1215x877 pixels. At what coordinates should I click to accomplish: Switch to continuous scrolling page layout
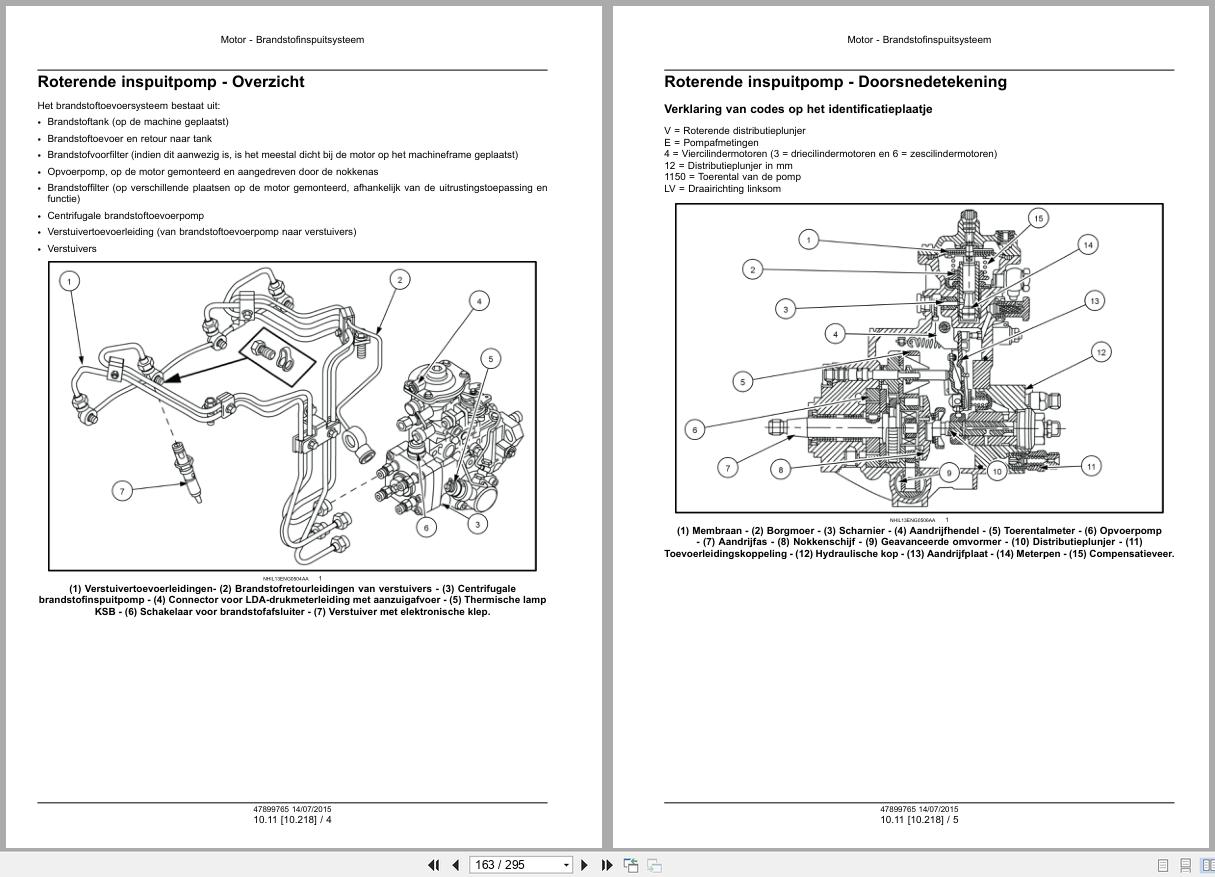pos(1185,865)
